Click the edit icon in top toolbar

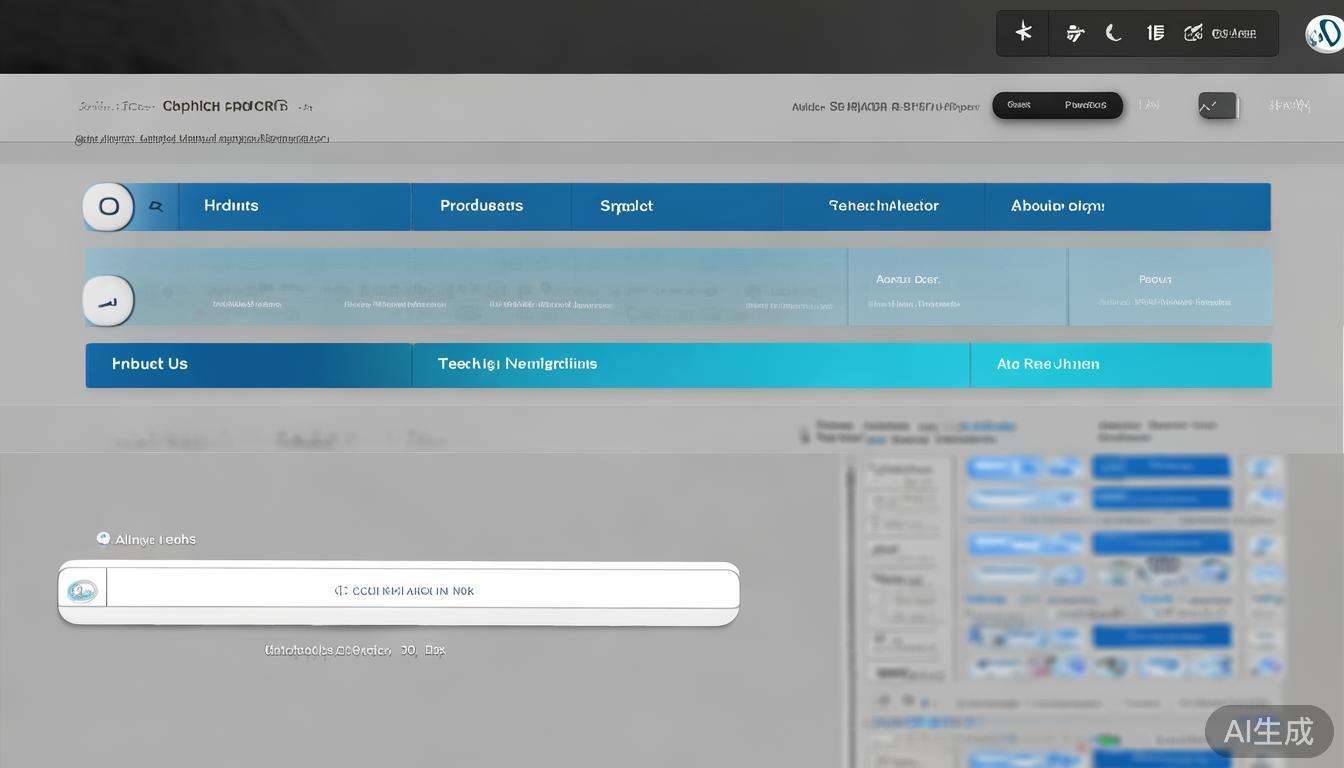[x=1193, y=33]
